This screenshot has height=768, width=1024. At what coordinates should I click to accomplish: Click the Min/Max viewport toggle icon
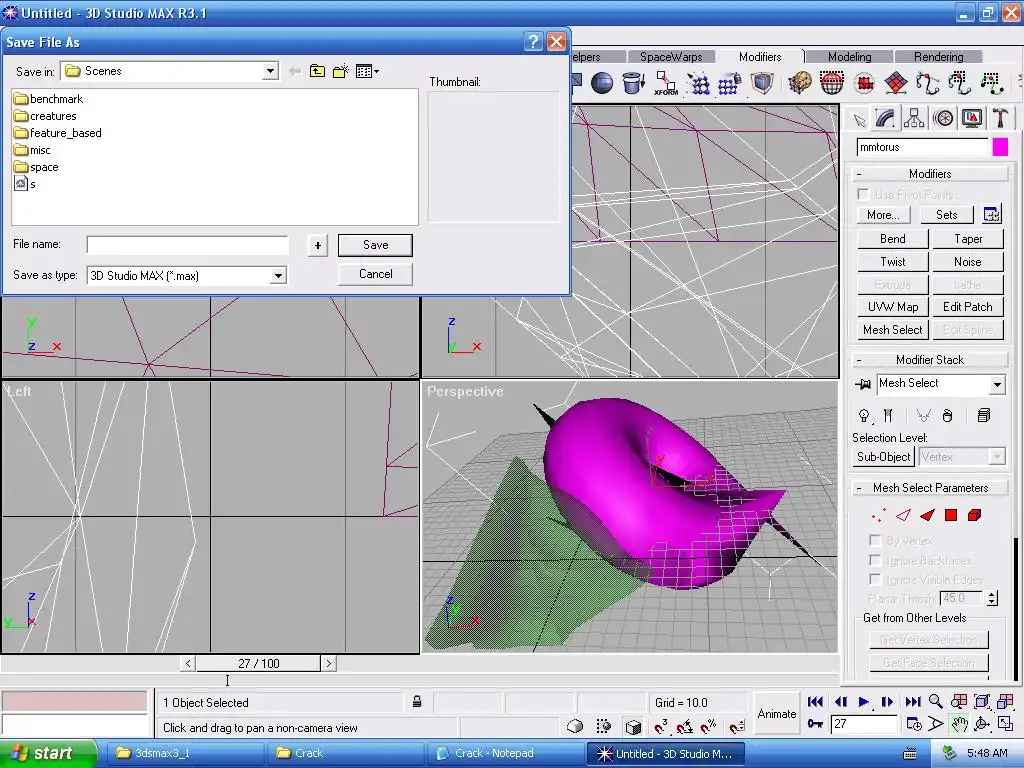point(1006,724)
